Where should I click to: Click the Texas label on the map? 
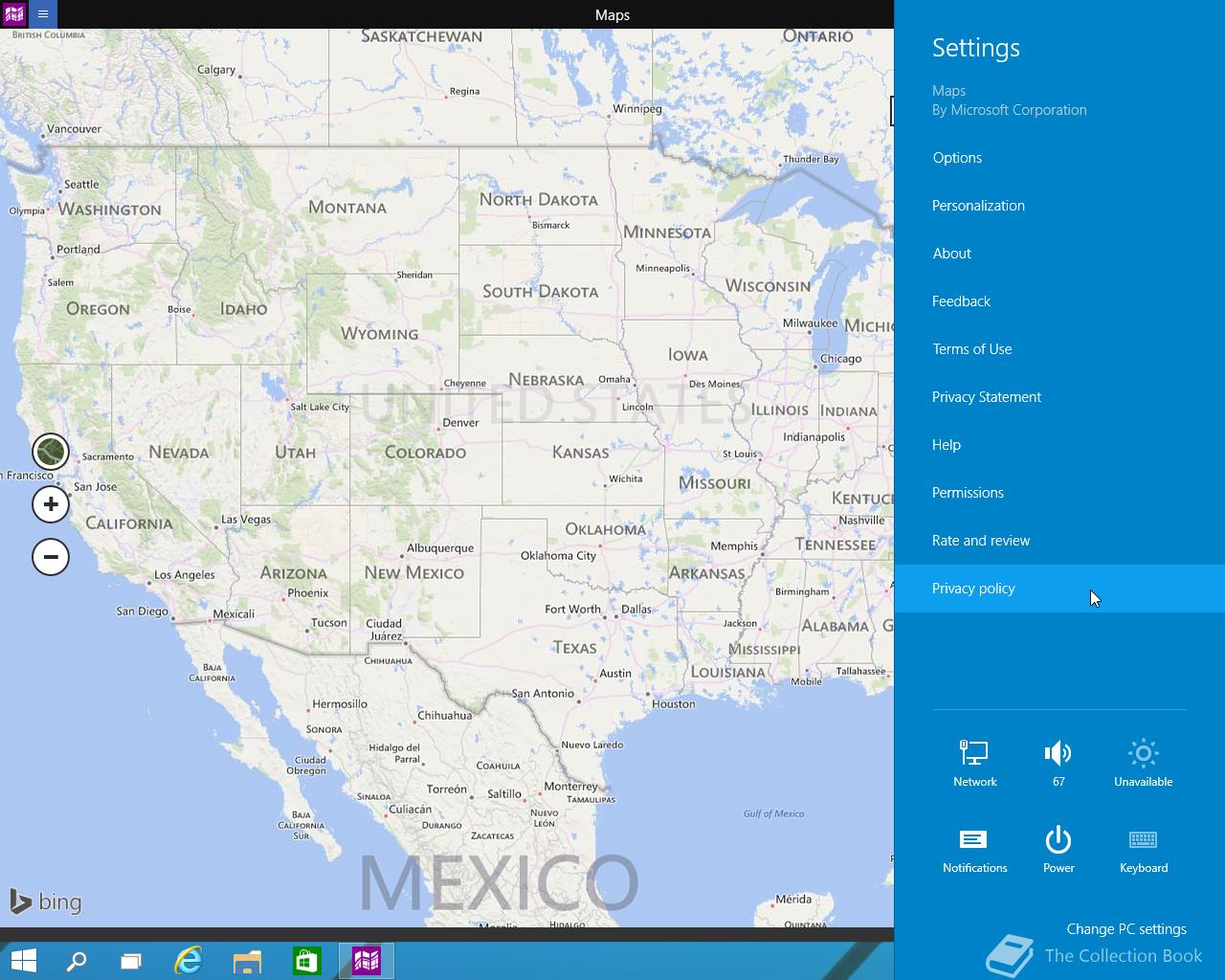(575, 648)
